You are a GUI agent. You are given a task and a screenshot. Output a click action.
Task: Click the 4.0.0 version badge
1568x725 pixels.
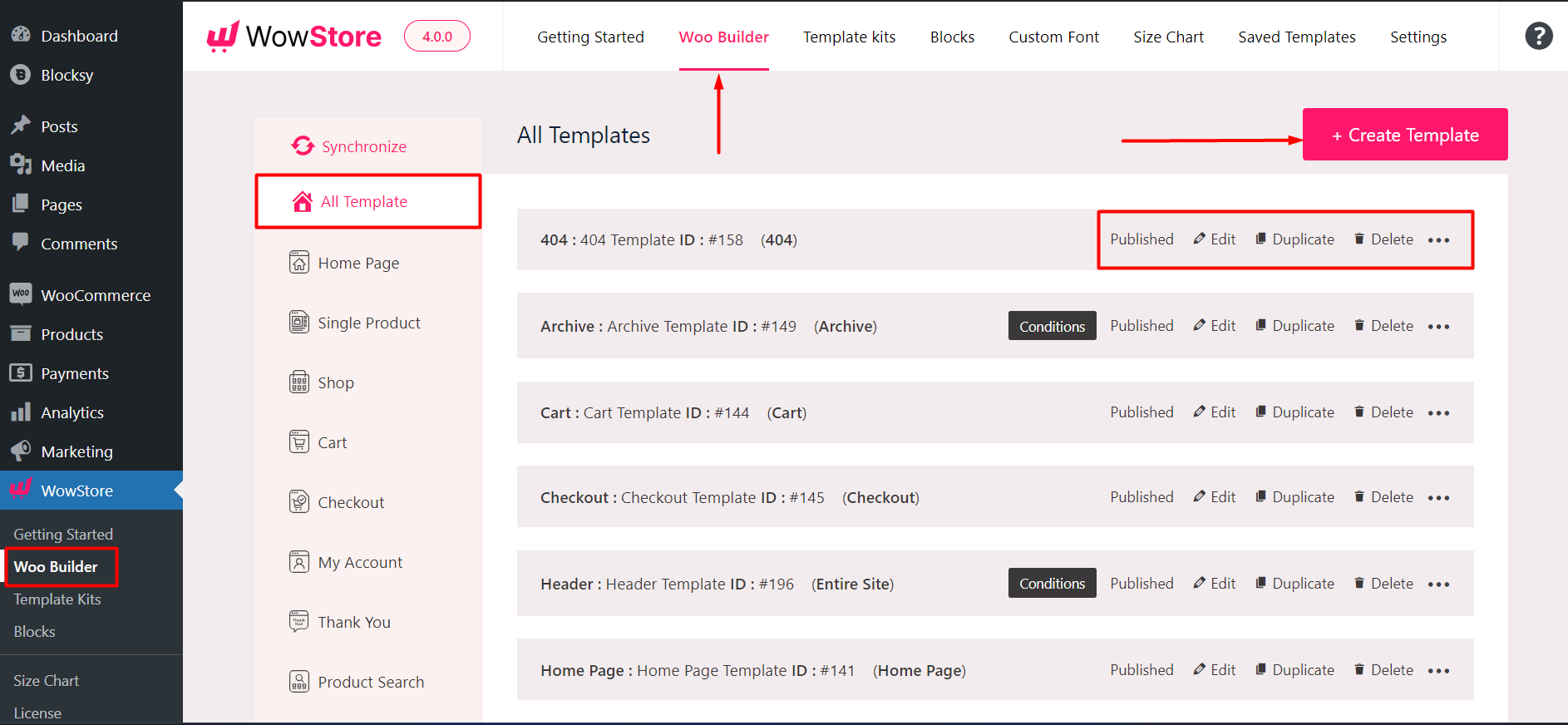coord(437,37)
